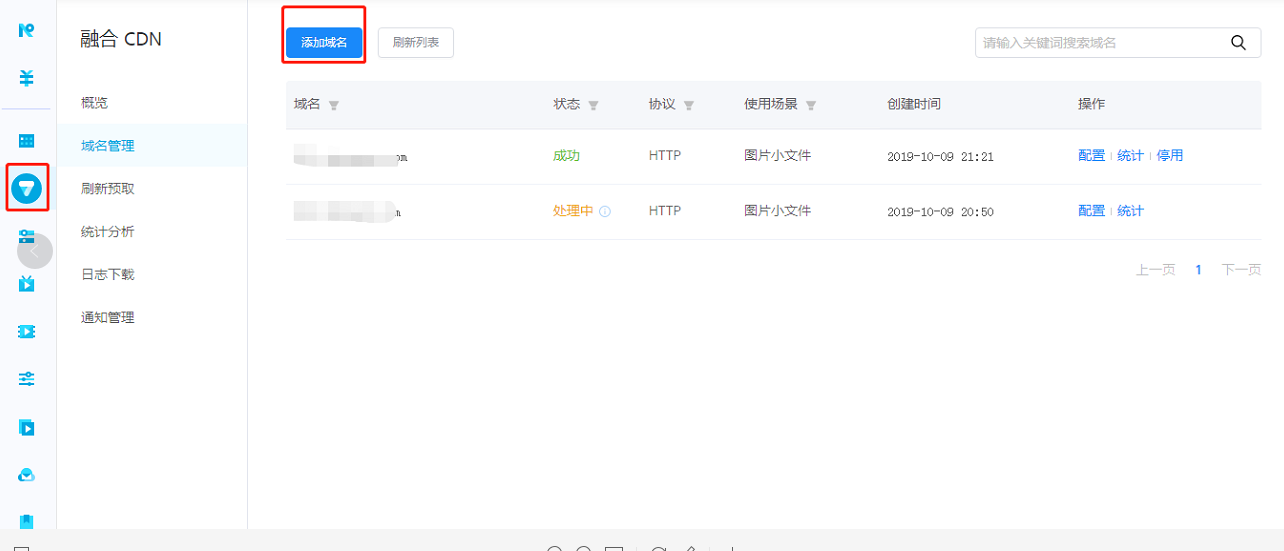This screenshot has height=551, width=1284.
Task: Click 统计 for the 处理中 domain row
Action: 1130,211
